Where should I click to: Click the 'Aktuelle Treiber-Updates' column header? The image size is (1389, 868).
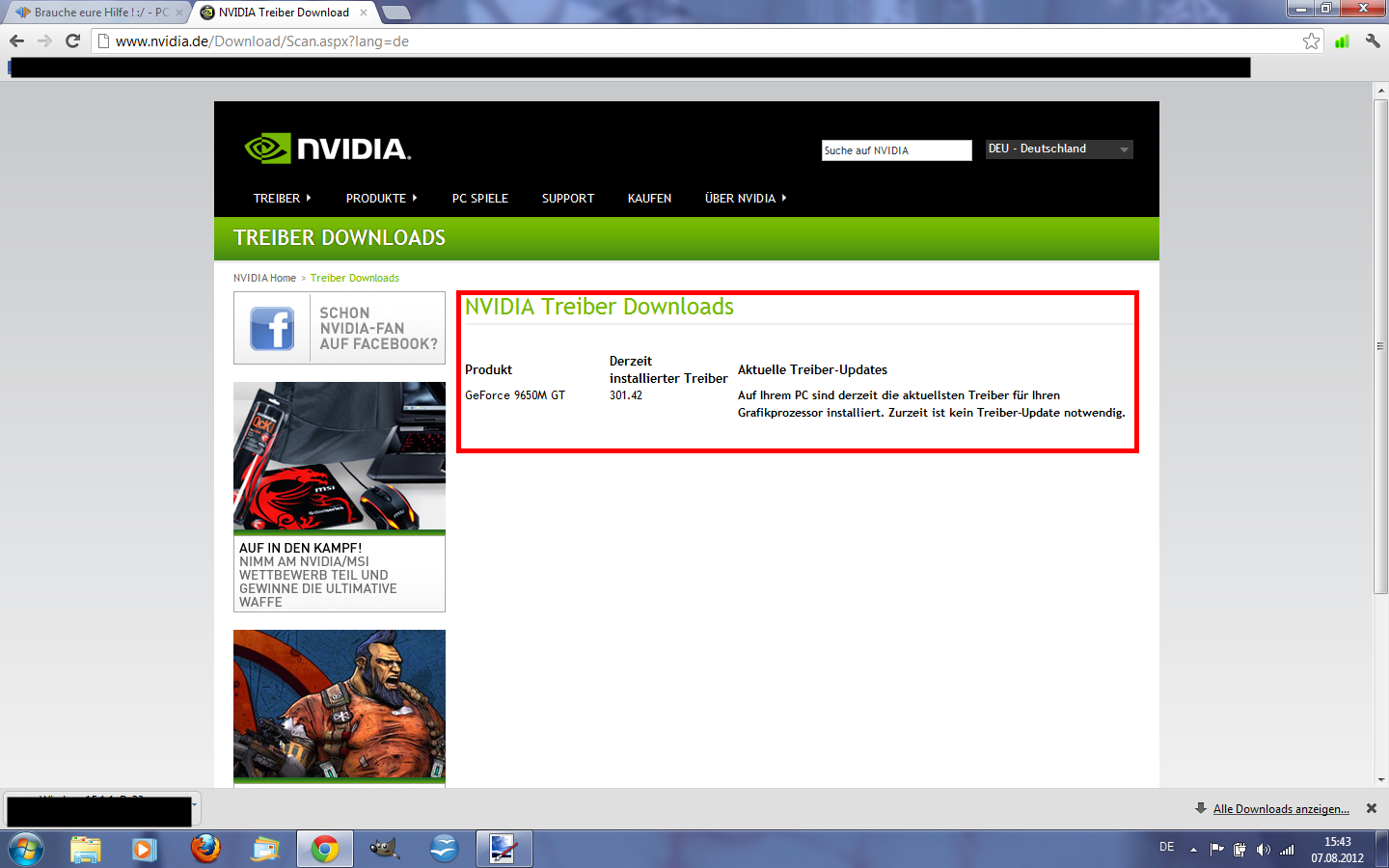click(812, 369)
